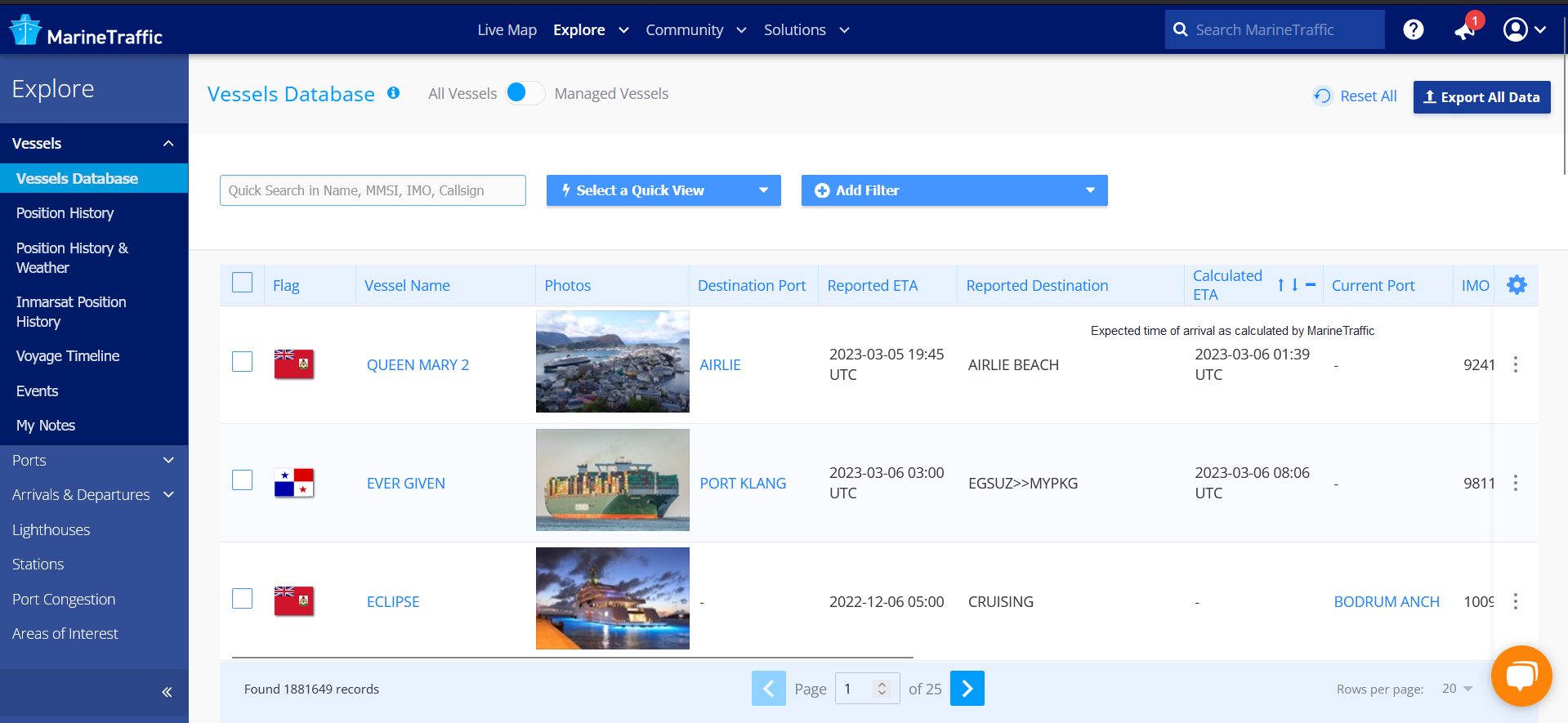Open PORT KLANG destination port link
The image size is (1568, 723).
(743, 484)
